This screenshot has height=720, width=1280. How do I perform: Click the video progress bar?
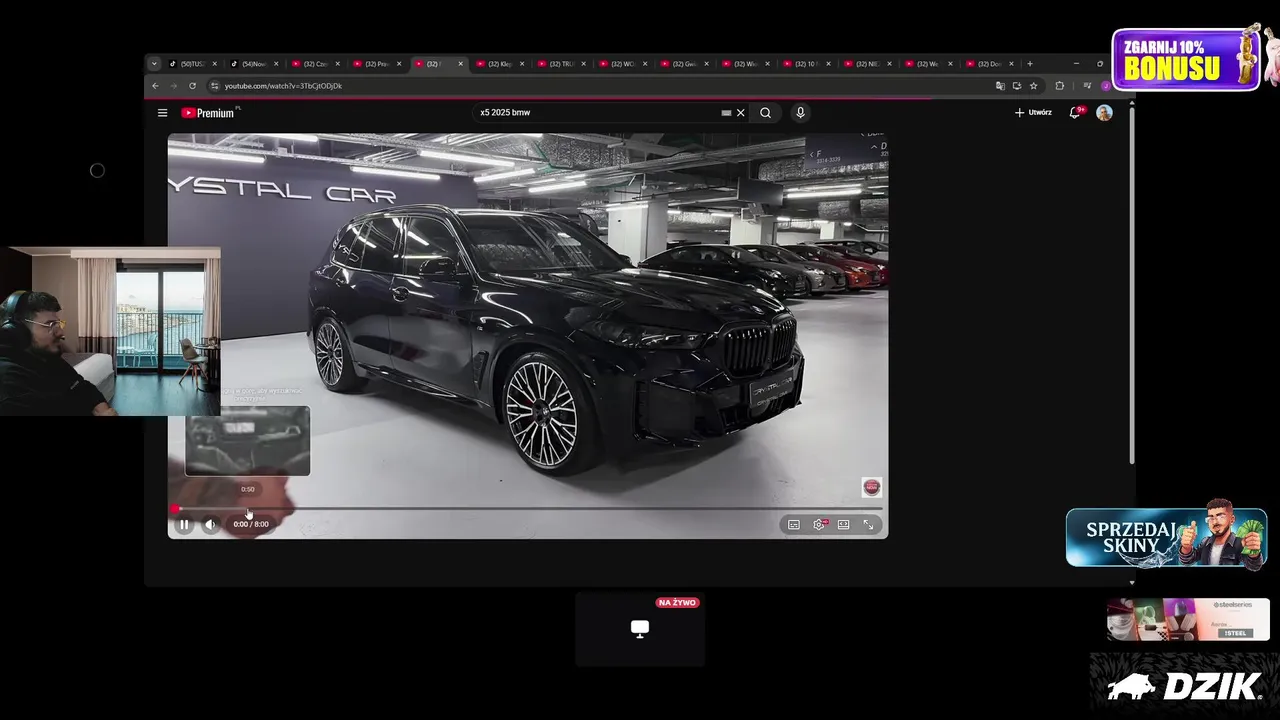tap(528, 508)
